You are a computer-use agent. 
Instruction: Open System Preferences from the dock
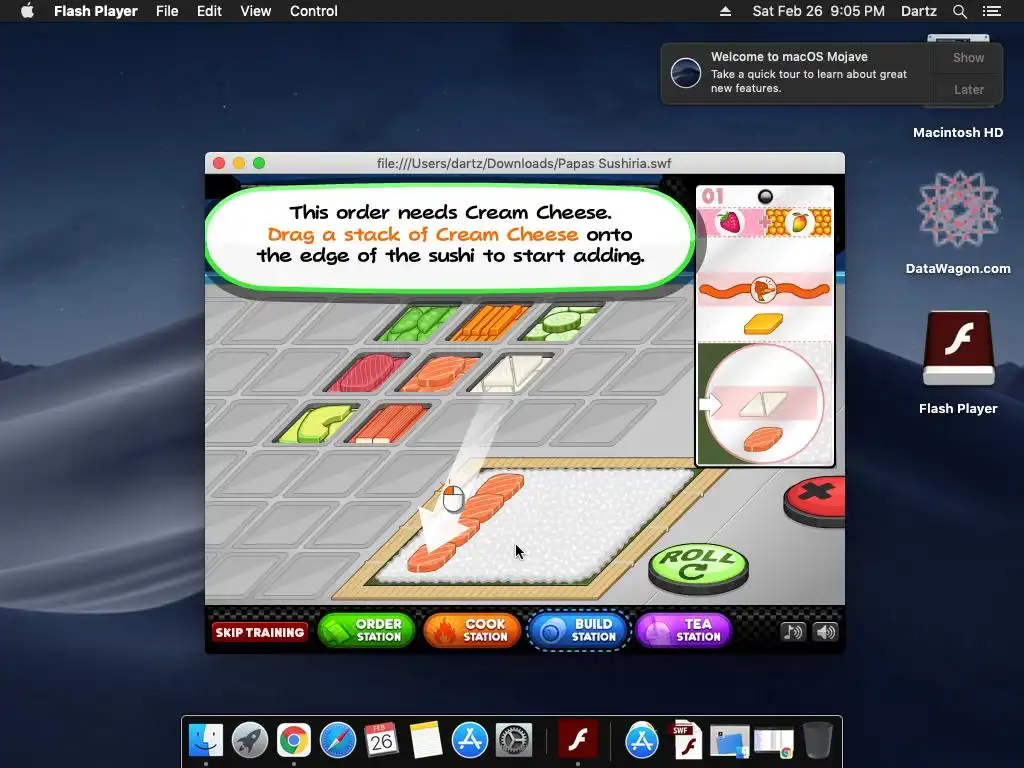point(514,741)
